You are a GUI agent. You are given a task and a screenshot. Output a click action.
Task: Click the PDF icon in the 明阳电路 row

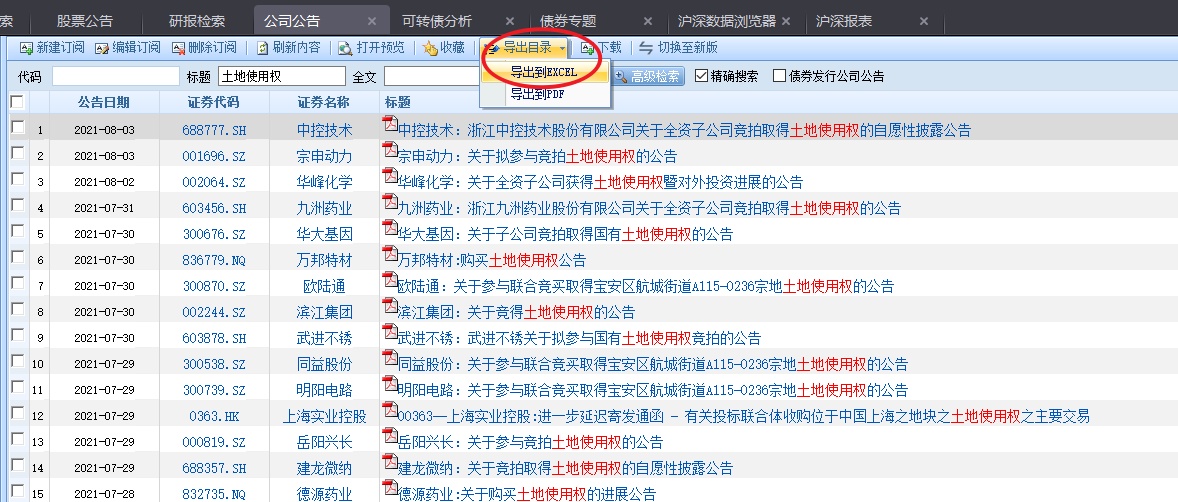pos(390,385)
